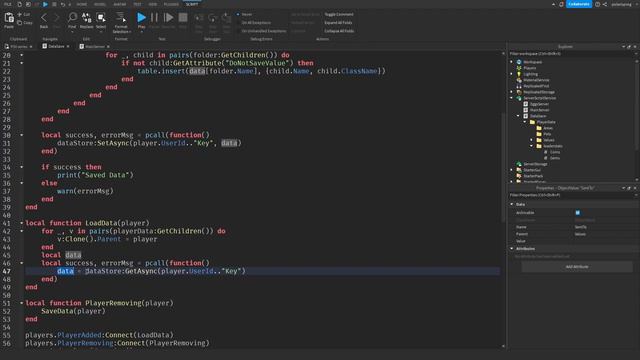The width and height of the screenshot is (640, 360).
Task: Collapse the fold arrow at PlayerRemoving function
Action: (x=22, y=303)
